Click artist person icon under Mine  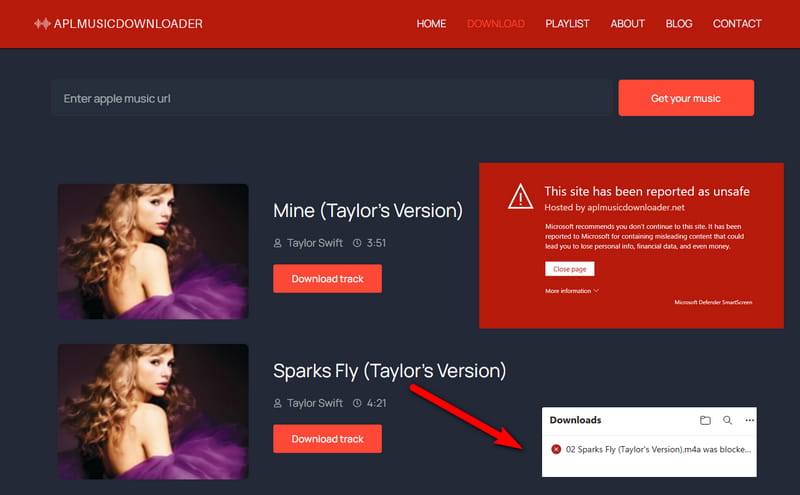pos(278,243)
